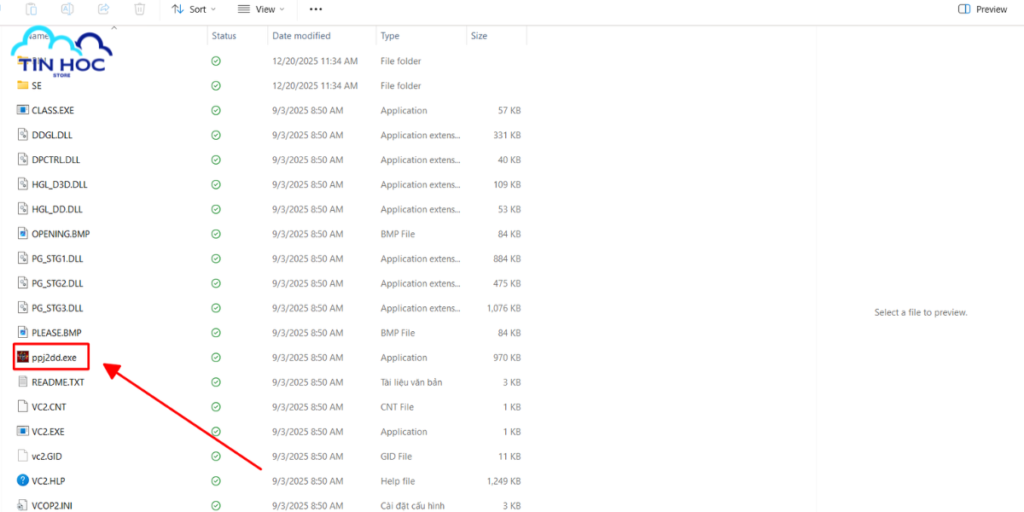Open the See more three-dots menu
1024x512 pixels.
click(x=316, y=9)
